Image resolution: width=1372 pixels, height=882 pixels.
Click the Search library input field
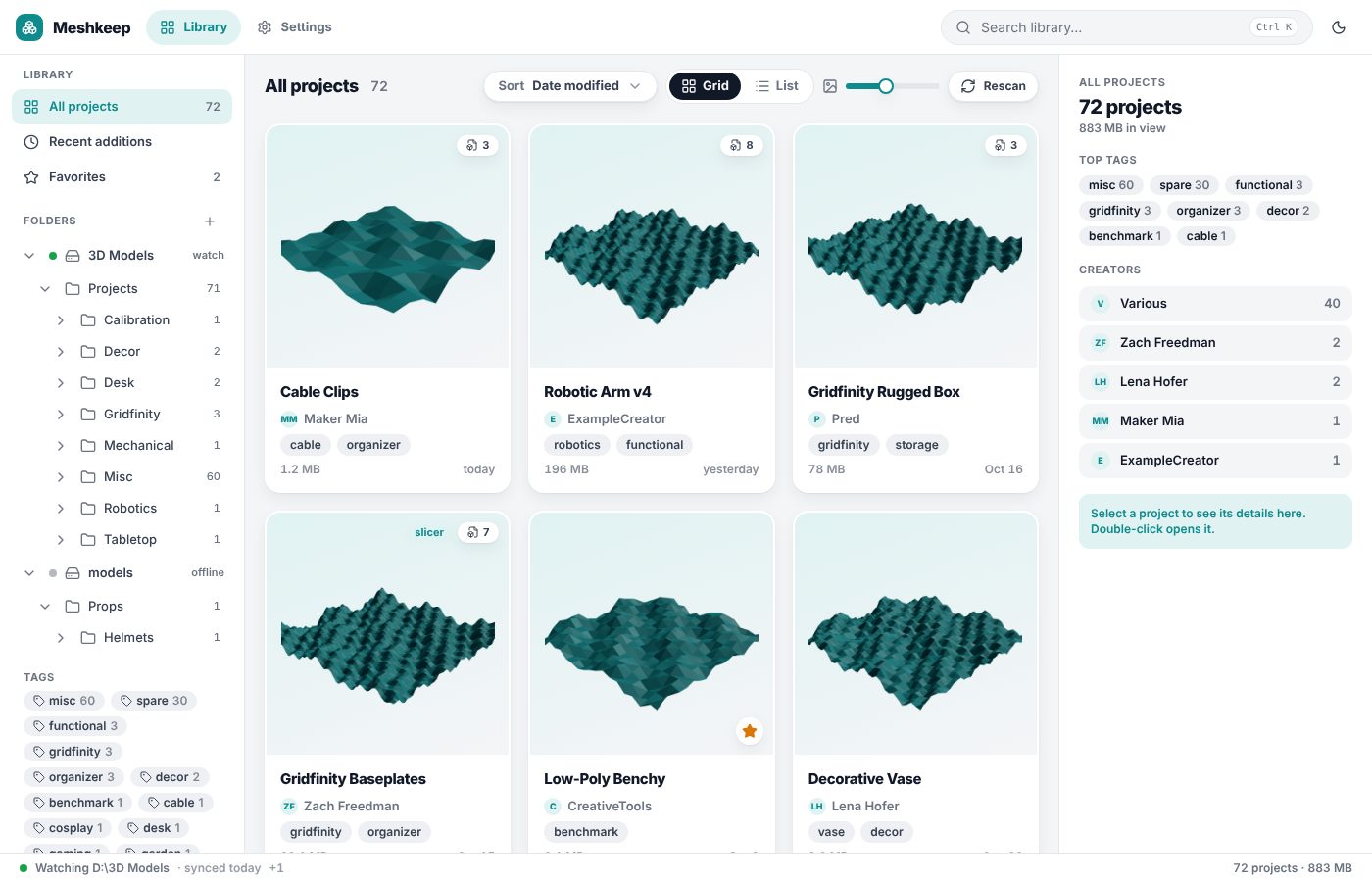(1127, 27)
